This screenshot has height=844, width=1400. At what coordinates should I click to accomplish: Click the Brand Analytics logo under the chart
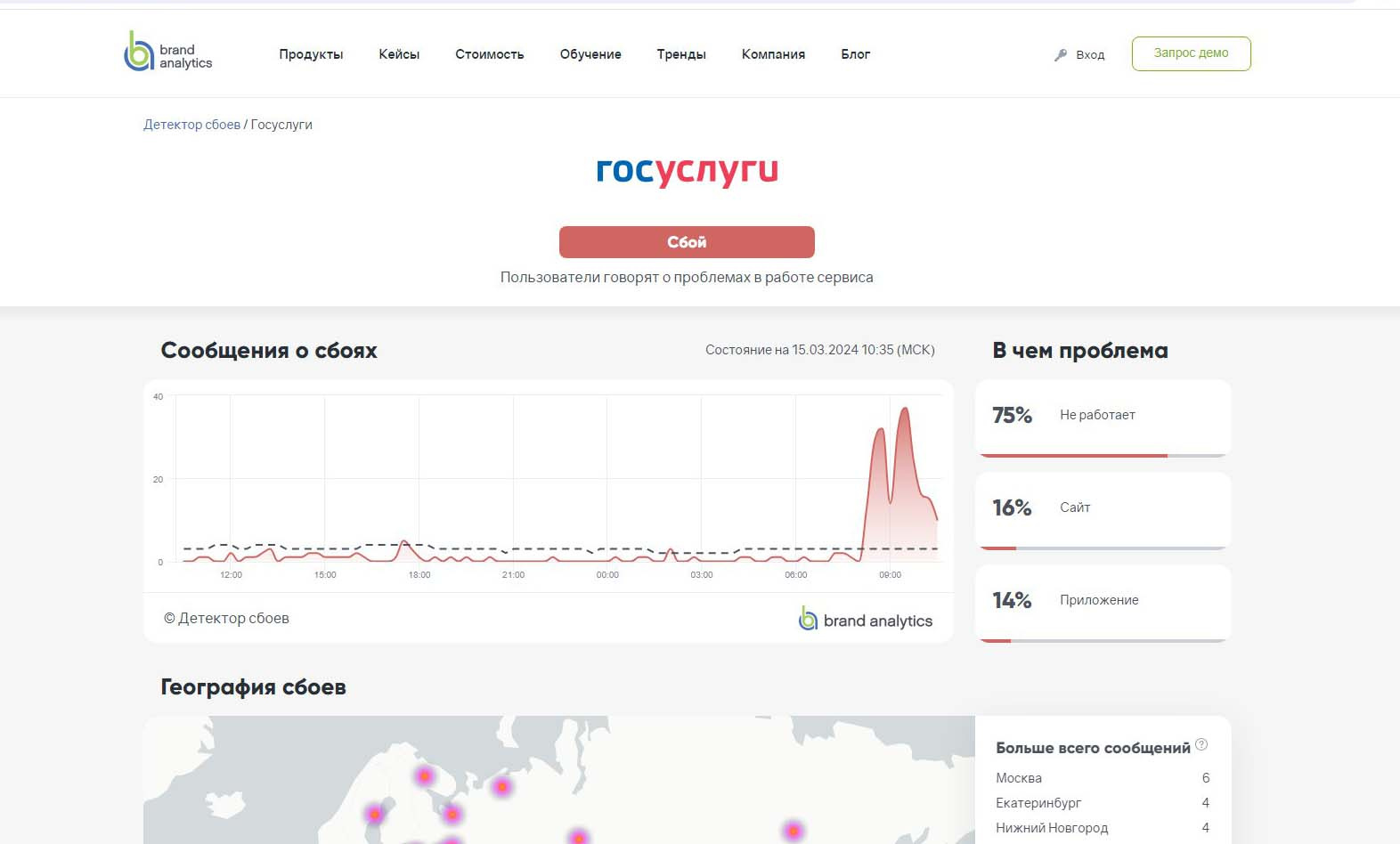[866, 619]
